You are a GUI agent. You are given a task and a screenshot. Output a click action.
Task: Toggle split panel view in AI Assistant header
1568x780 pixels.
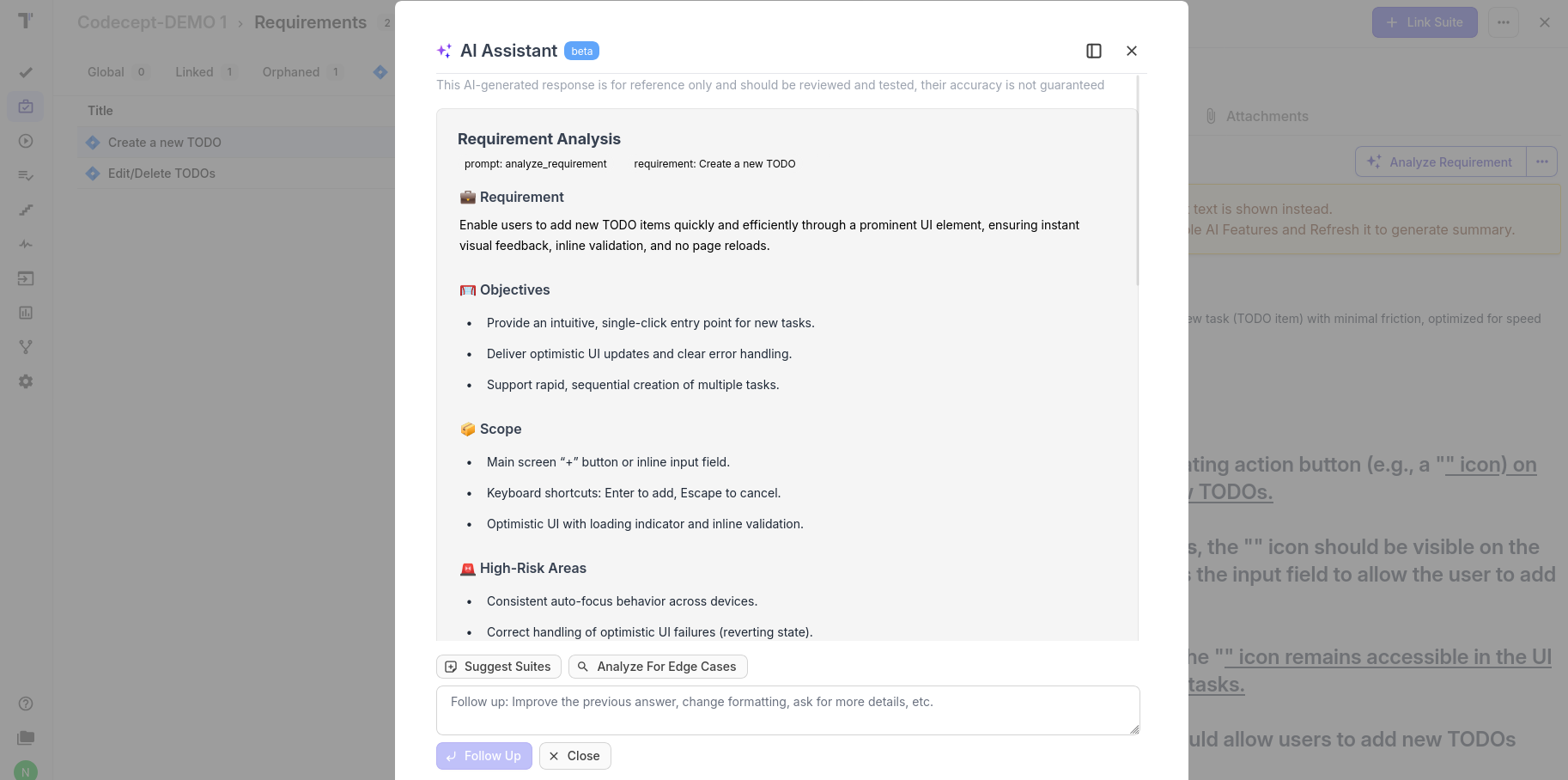pos(1094,51)
